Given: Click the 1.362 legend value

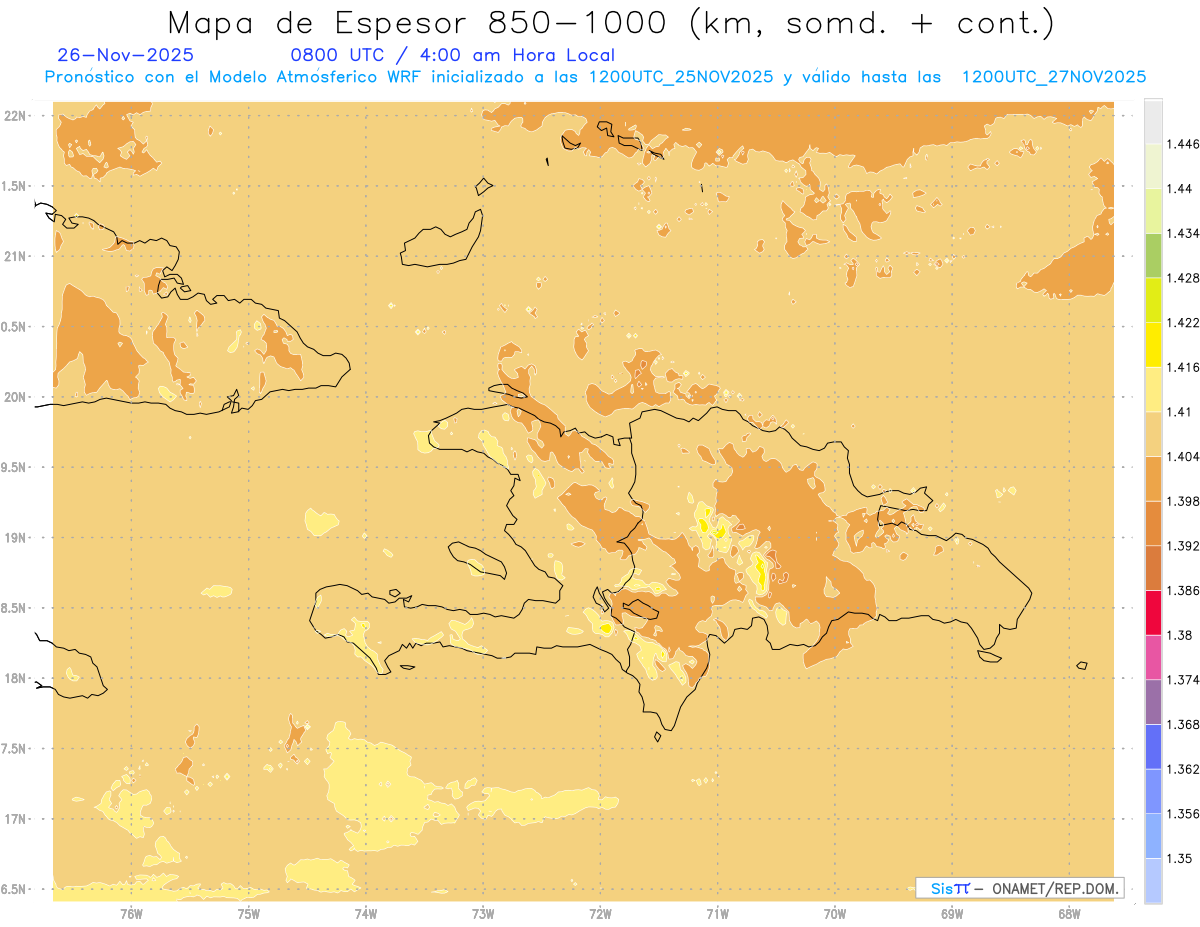Looking at the screenshot, I should (x=1182, y=769).
